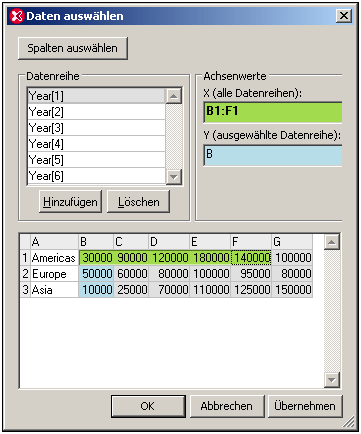
Task: Select Year[3] in the Datenreihe list
Action: coord(97,128)
